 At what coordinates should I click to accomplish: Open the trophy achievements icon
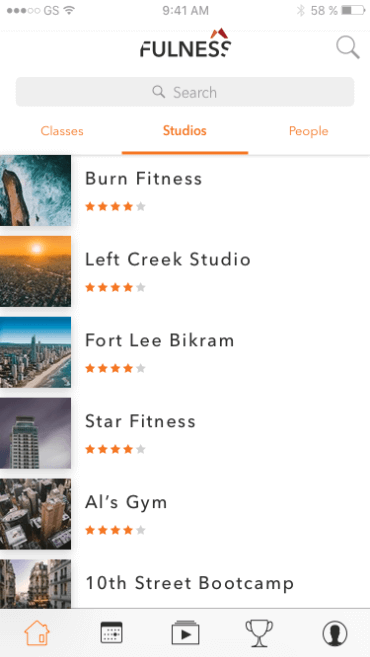pos(259,633)
